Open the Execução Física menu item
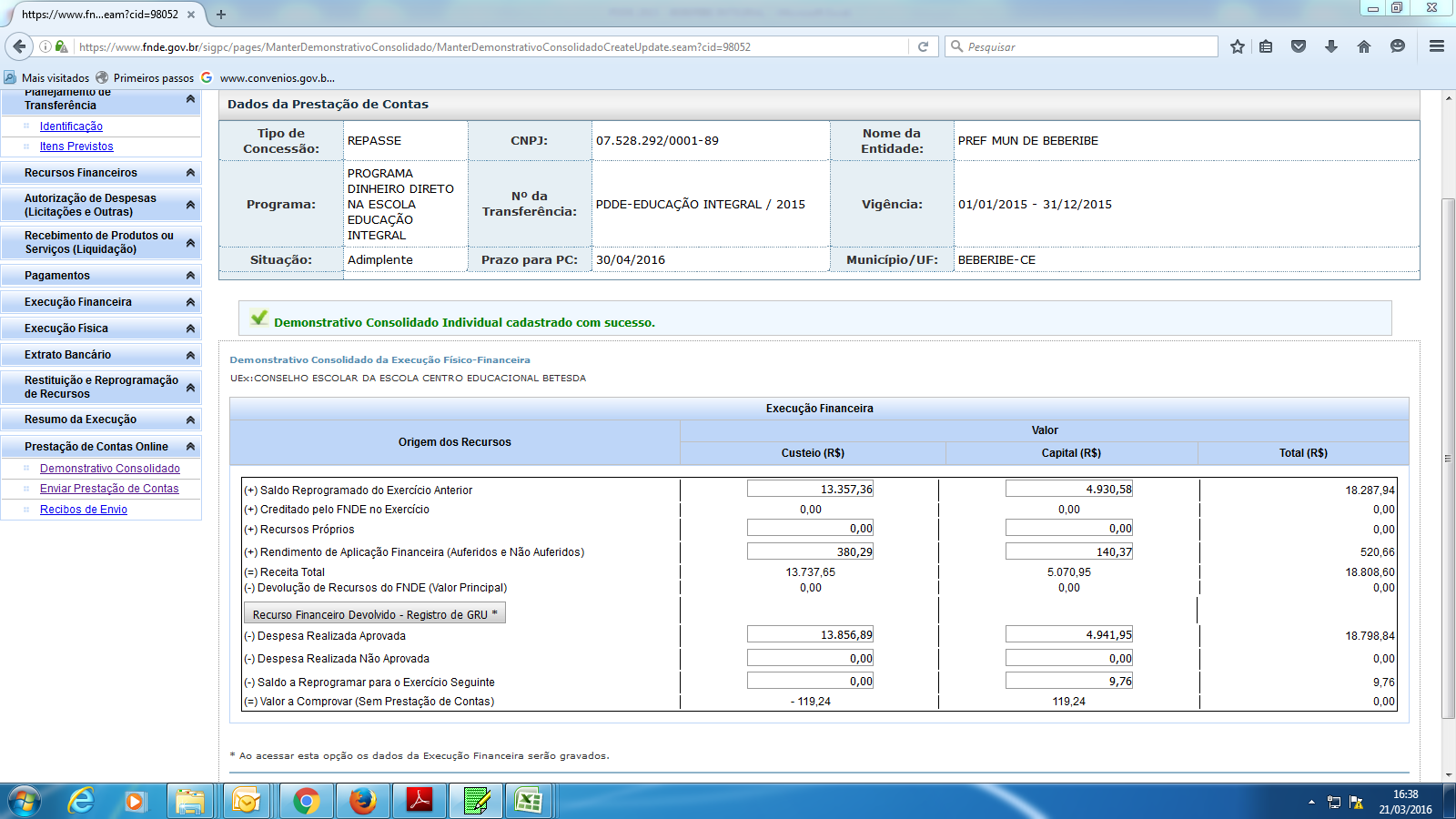This screenshot has height=819, width=1456. point(66,329)
